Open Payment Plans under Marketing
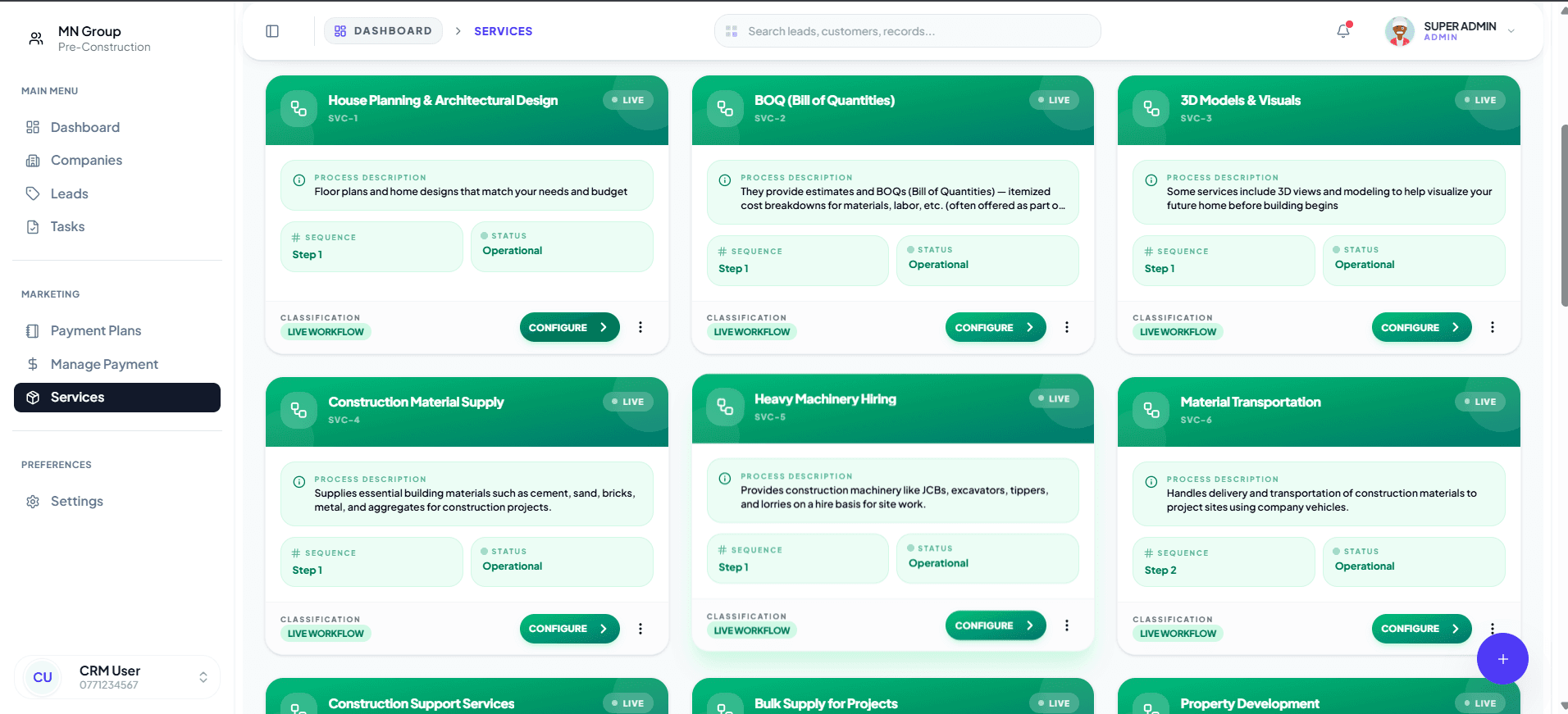This screenshot has height=714, width=1568. (117, 331)
